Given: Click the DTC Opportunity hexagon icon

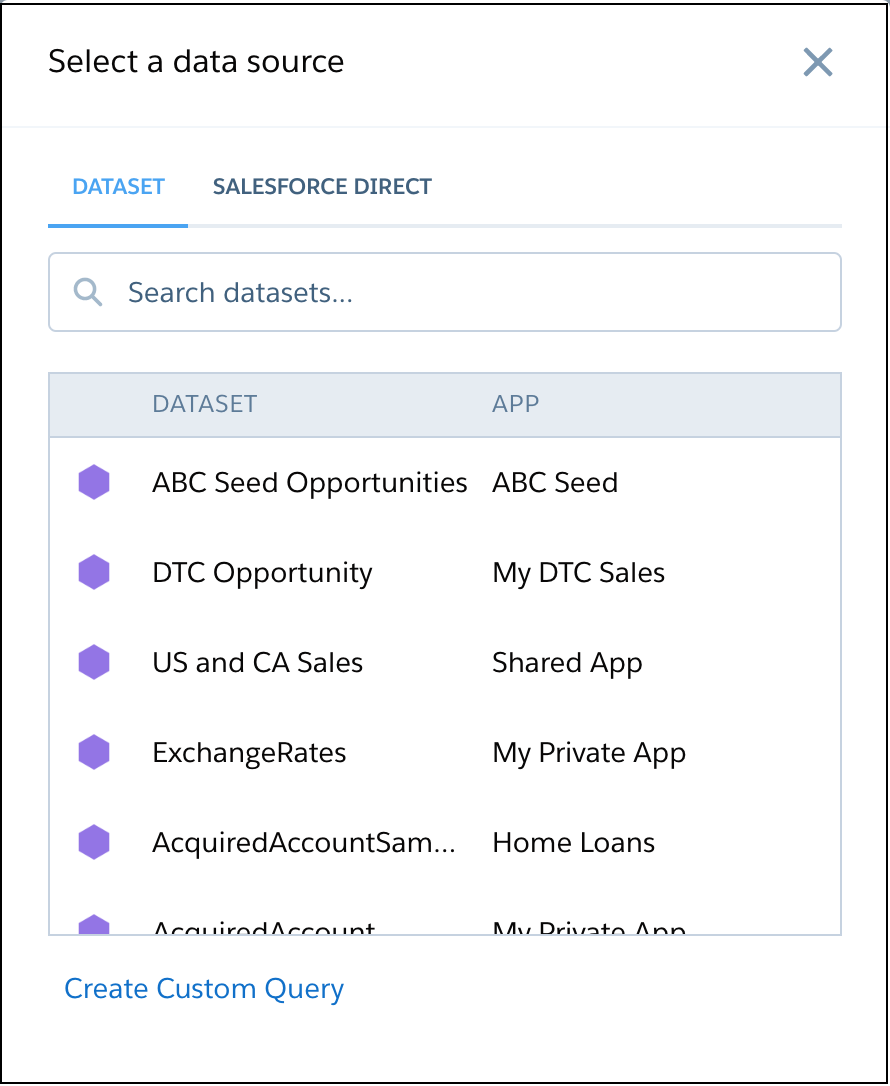Looking at the screenshot, I should (x=94, y=572).
